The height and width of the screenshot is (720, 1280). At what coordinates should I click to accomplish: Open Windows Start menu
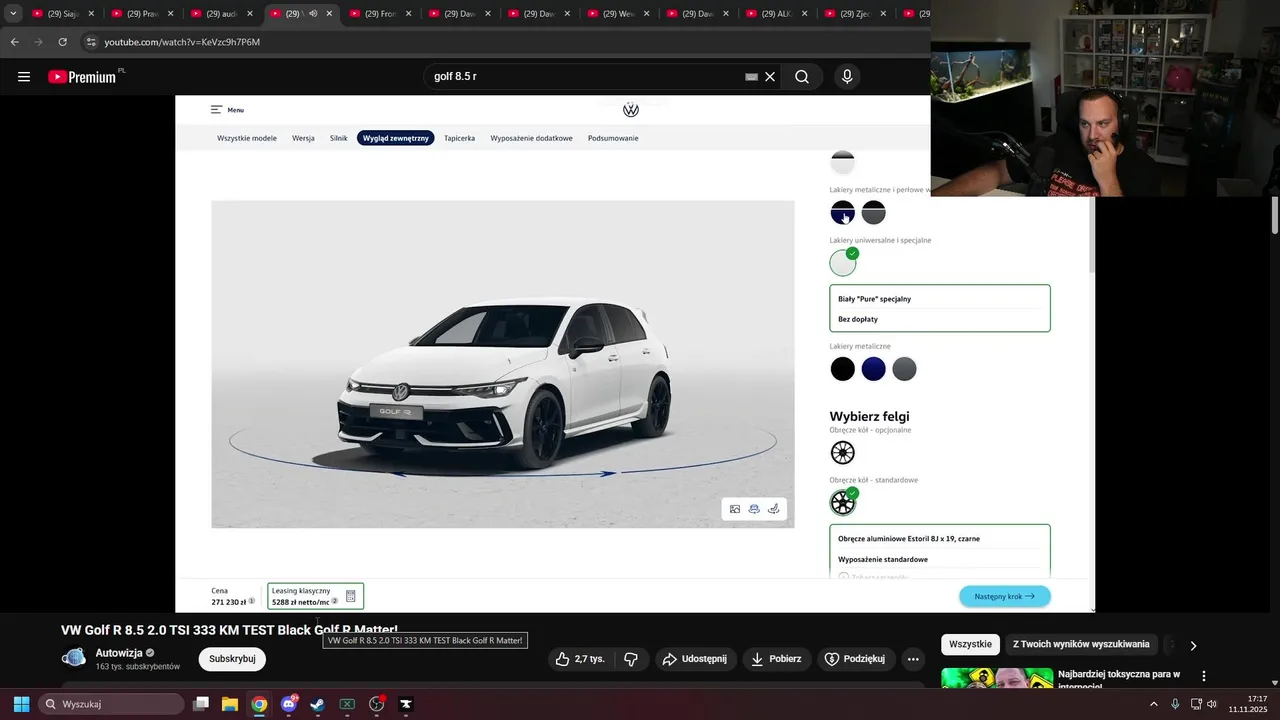click(21, 704)
